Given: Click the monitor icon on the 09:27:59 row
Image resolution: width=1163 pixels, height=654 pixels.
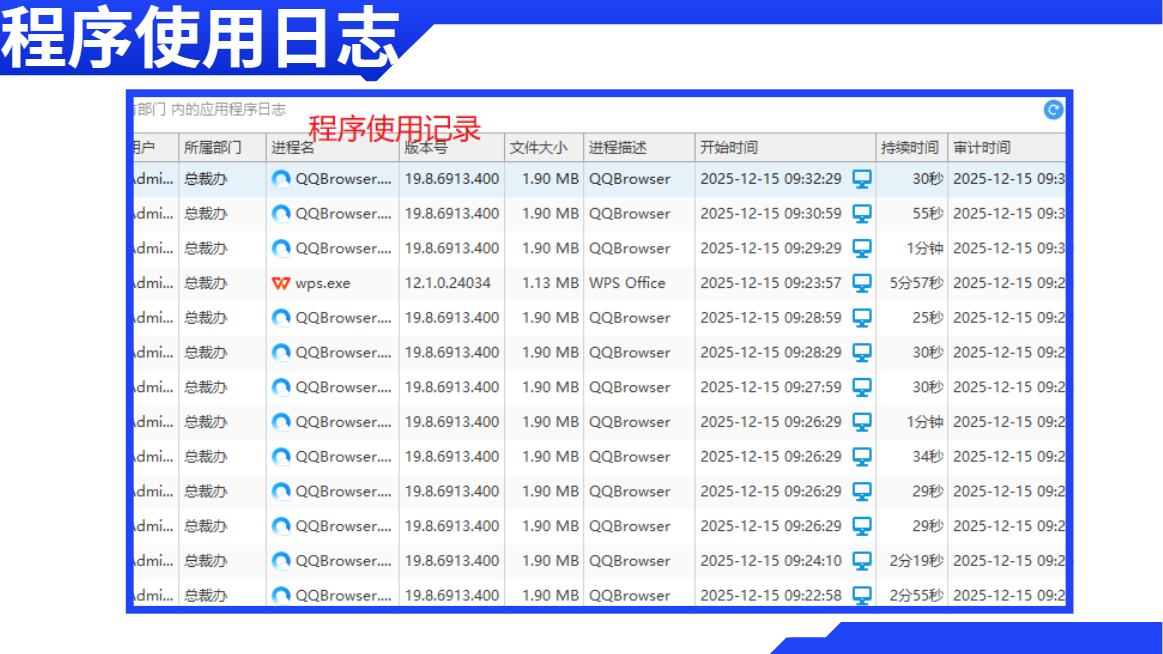Looking at the screenshot, I should coord(862,387).
